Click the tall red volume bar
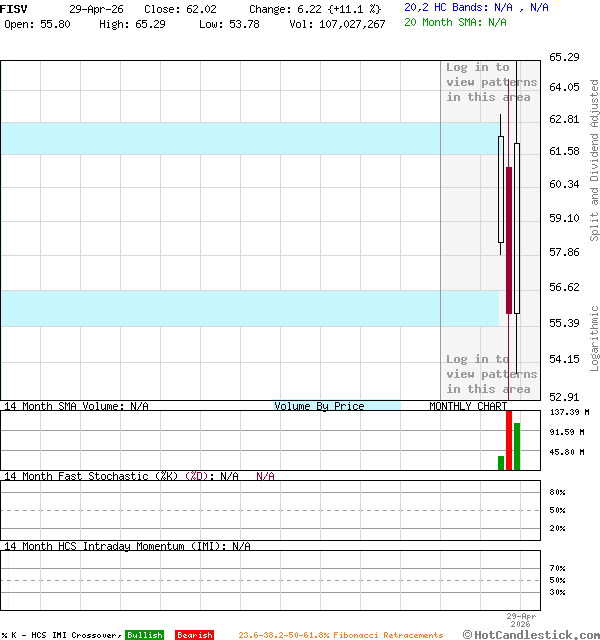The height and width of the screenshot is (640, 600). pos(509,440)
